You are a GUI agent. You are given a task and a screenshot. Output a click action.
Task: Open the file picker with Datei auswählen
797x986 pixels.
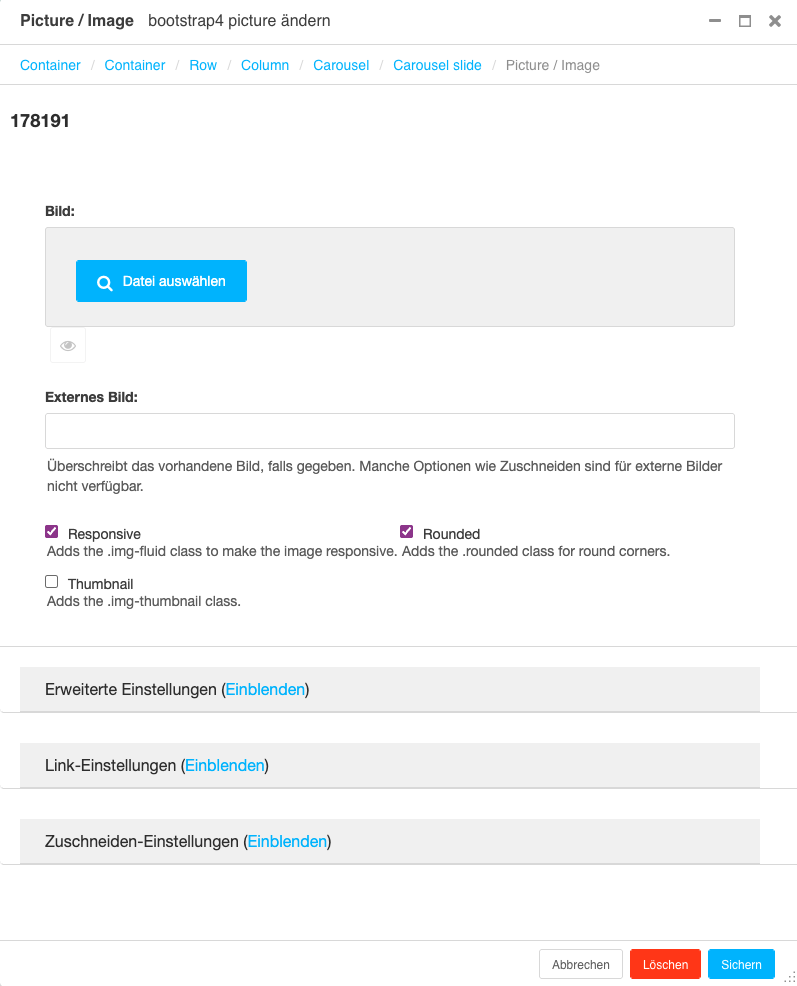(161, 281)
